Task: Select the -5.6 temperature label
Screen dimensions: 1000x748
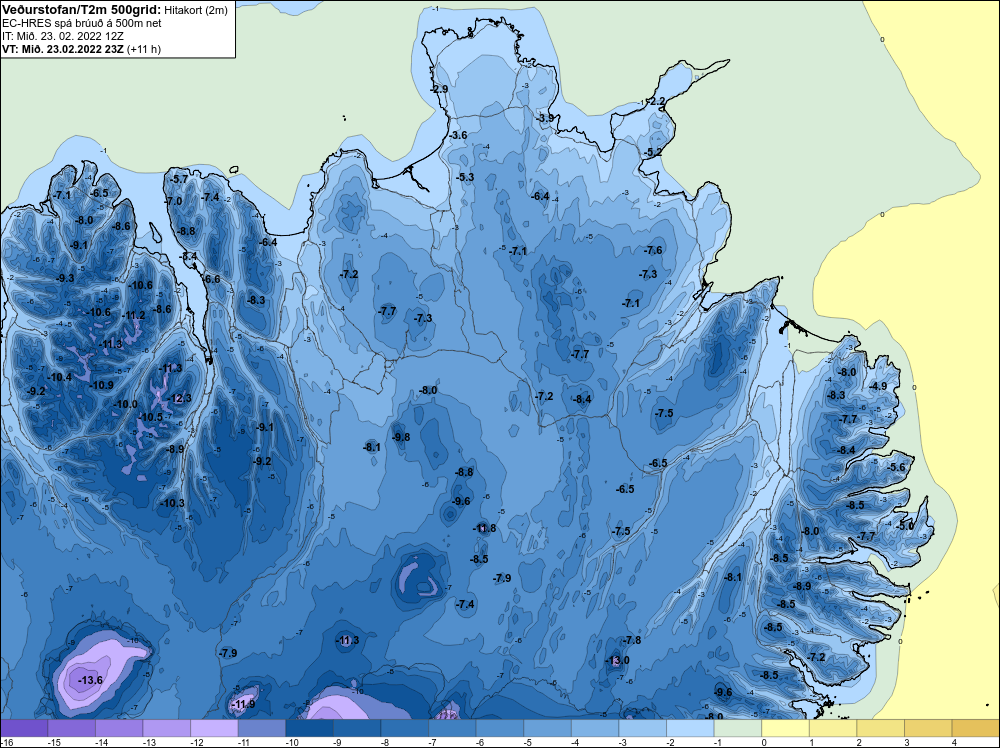Action: pos(895,467)
